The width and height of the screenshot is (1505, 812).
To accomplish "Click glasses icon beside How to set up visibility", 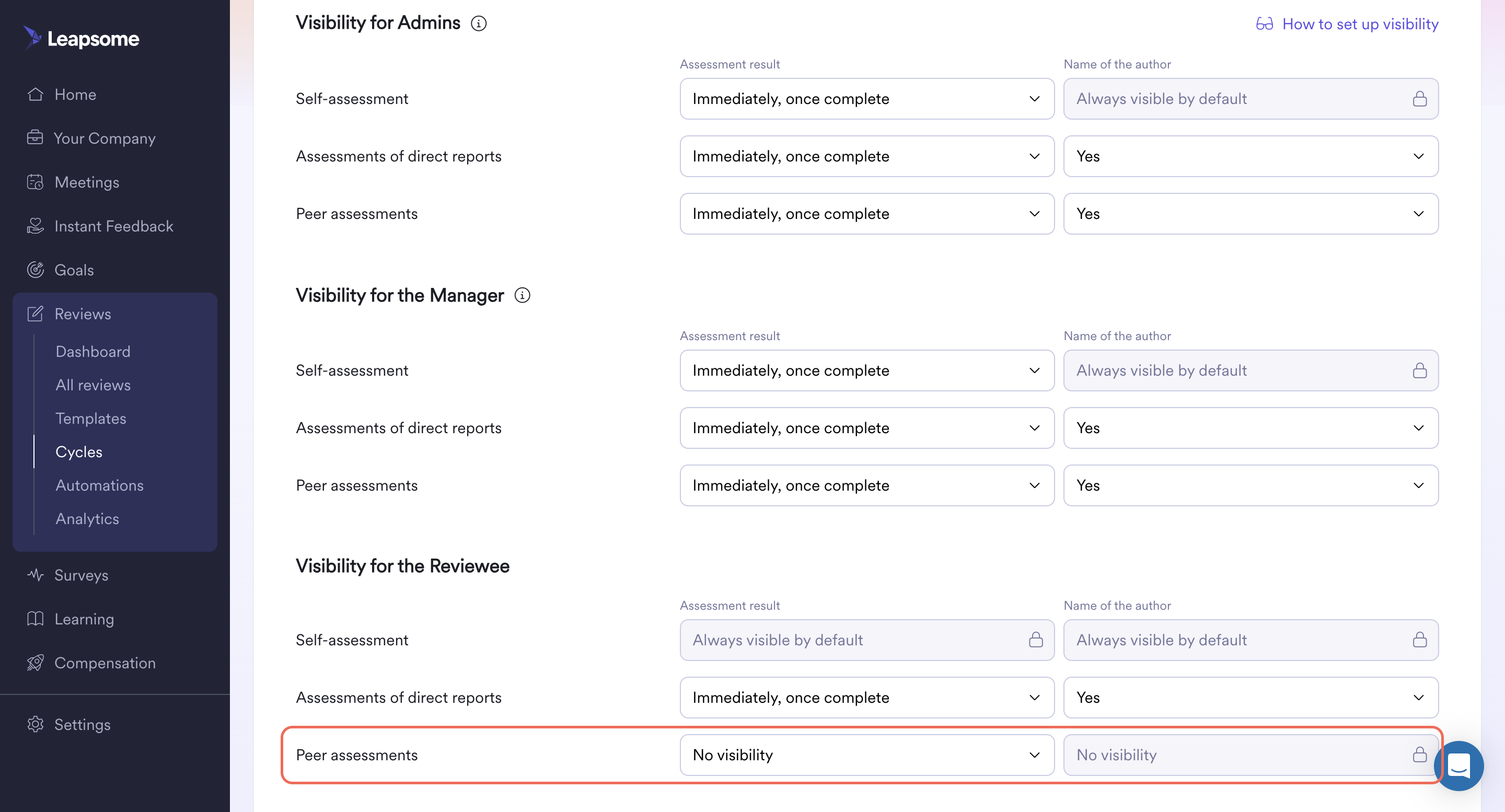I will [1264, 24].
